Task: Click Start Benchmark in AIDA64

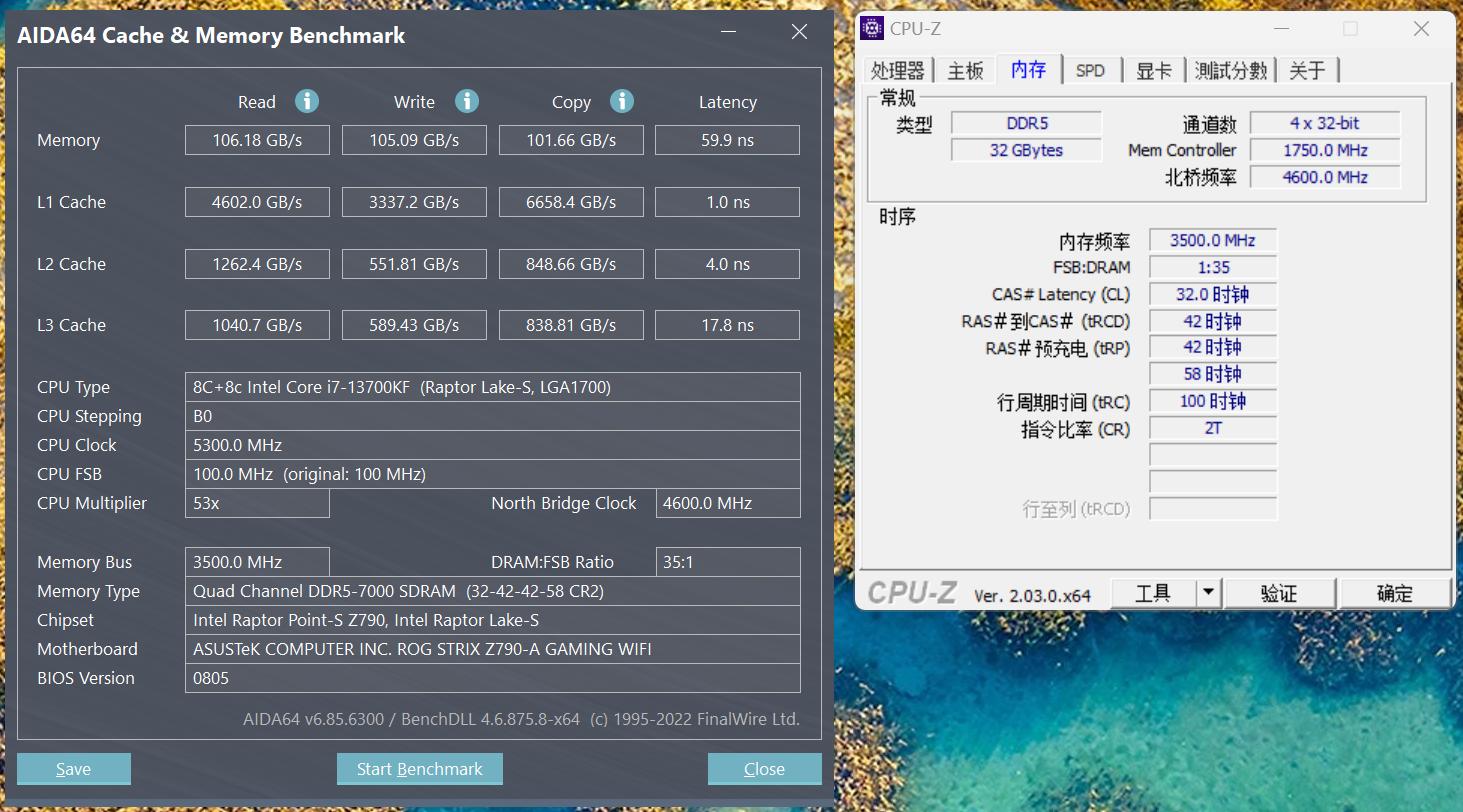Action: (419, 768)
